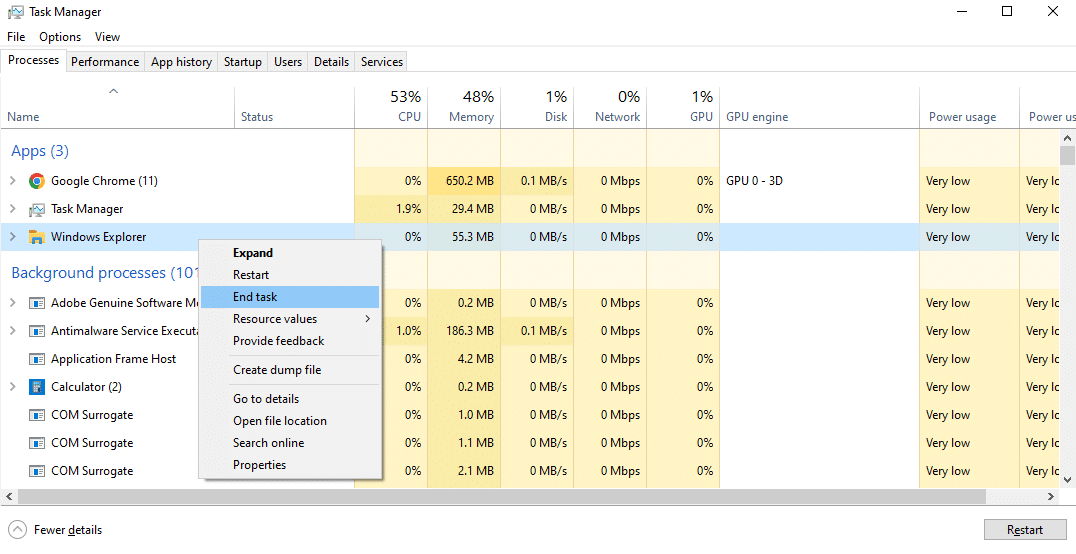1076x554 pixels.
Task: Click the icon of COM Surrogate row with 2.1 MB
Action: 36,471
